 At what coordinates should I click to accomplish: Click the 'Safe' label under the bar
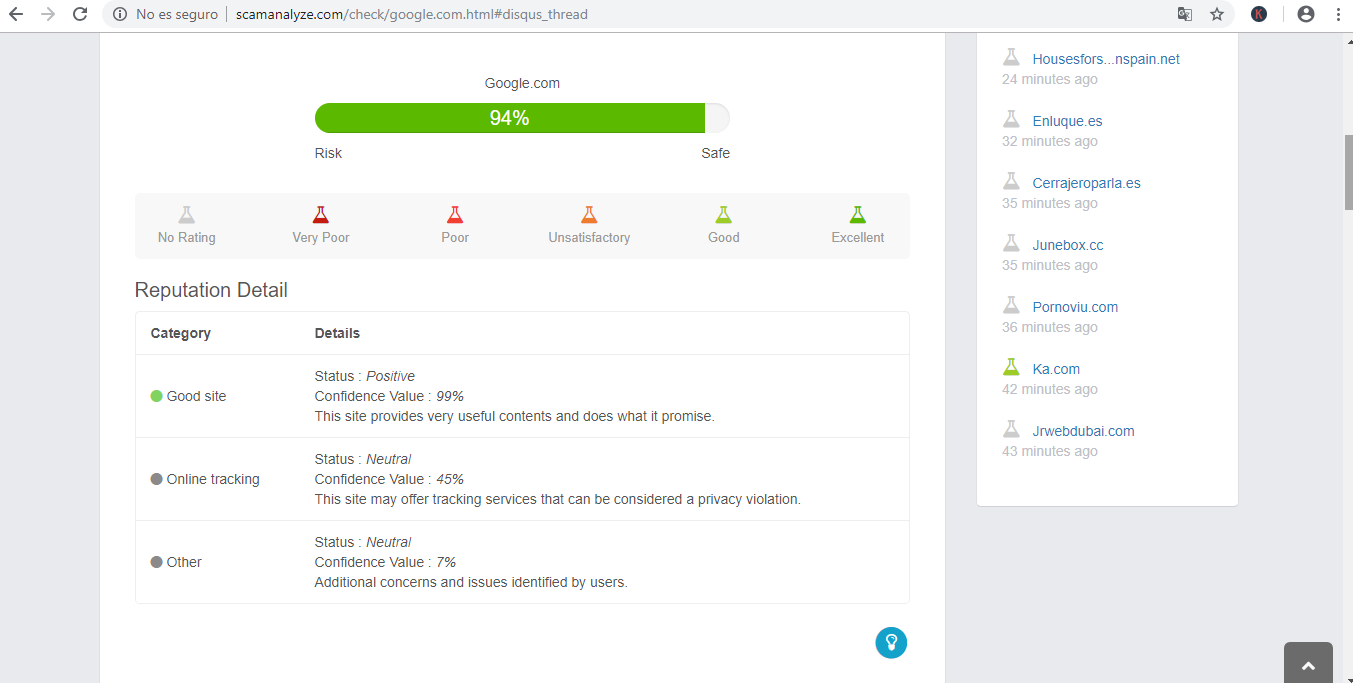coord(715,153)
